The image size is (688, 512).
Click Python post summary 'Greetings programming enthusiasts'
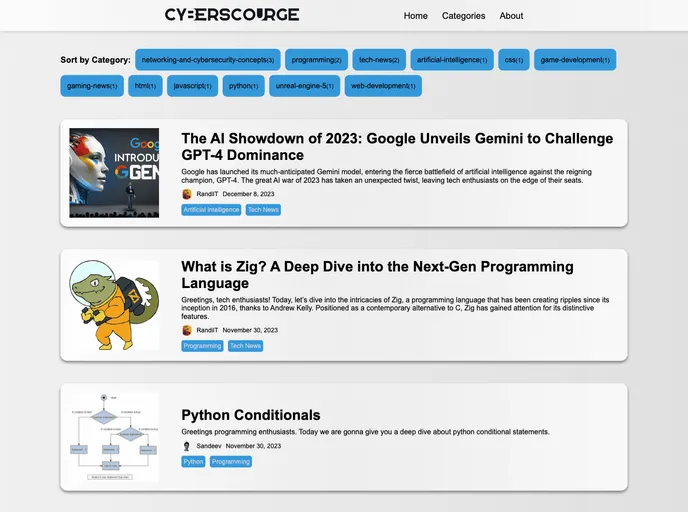(x=365, y=432)
